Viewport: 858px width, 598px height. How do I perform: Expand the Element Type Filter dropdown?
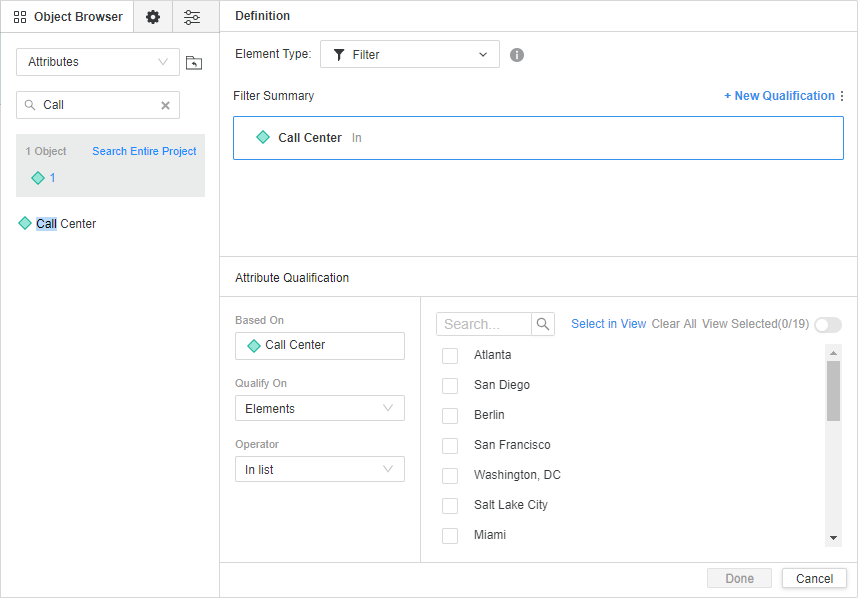[410, 55]
